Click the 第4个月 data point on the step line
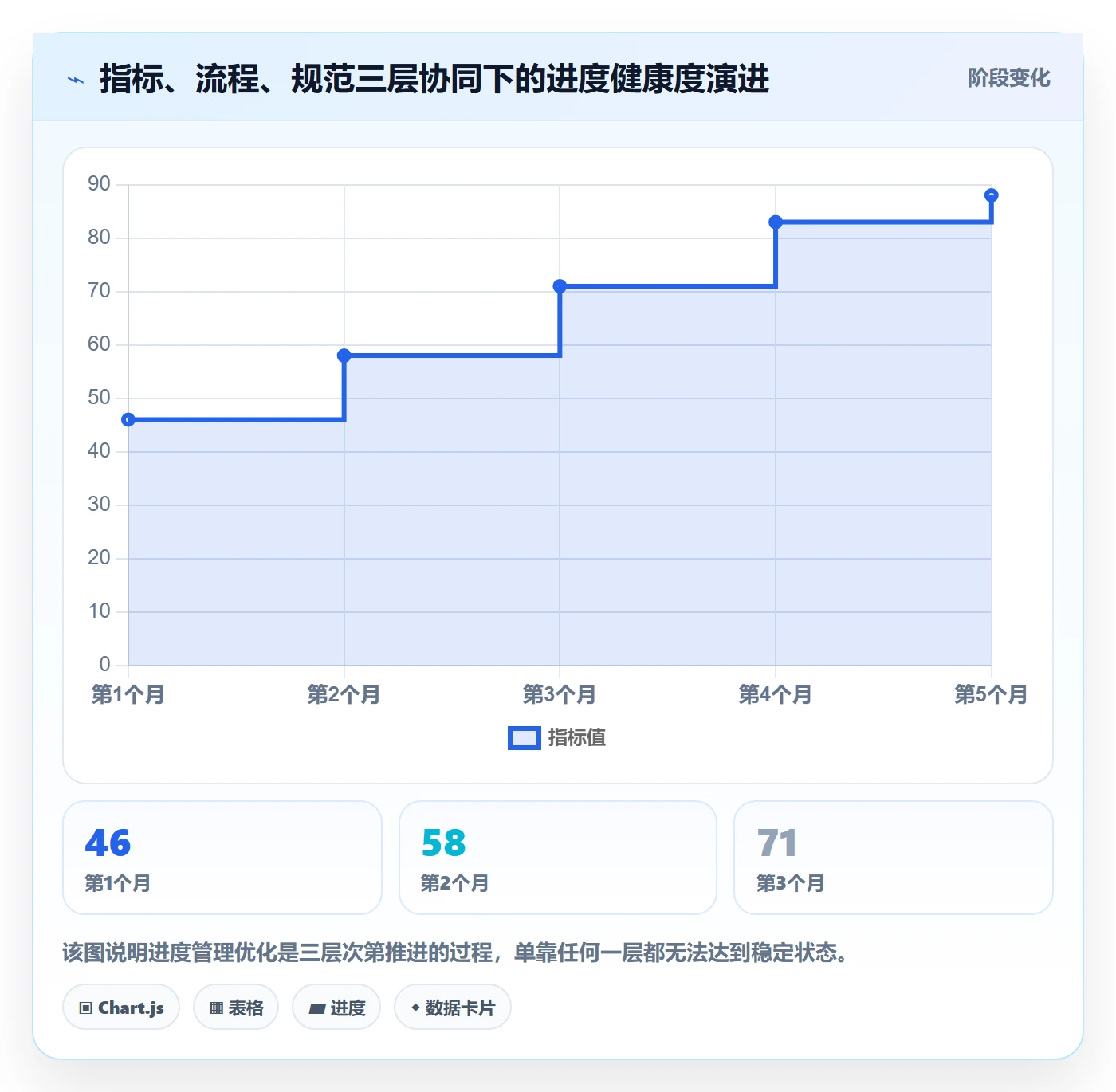This screenshot has height=1092, width=1116. 776,222
